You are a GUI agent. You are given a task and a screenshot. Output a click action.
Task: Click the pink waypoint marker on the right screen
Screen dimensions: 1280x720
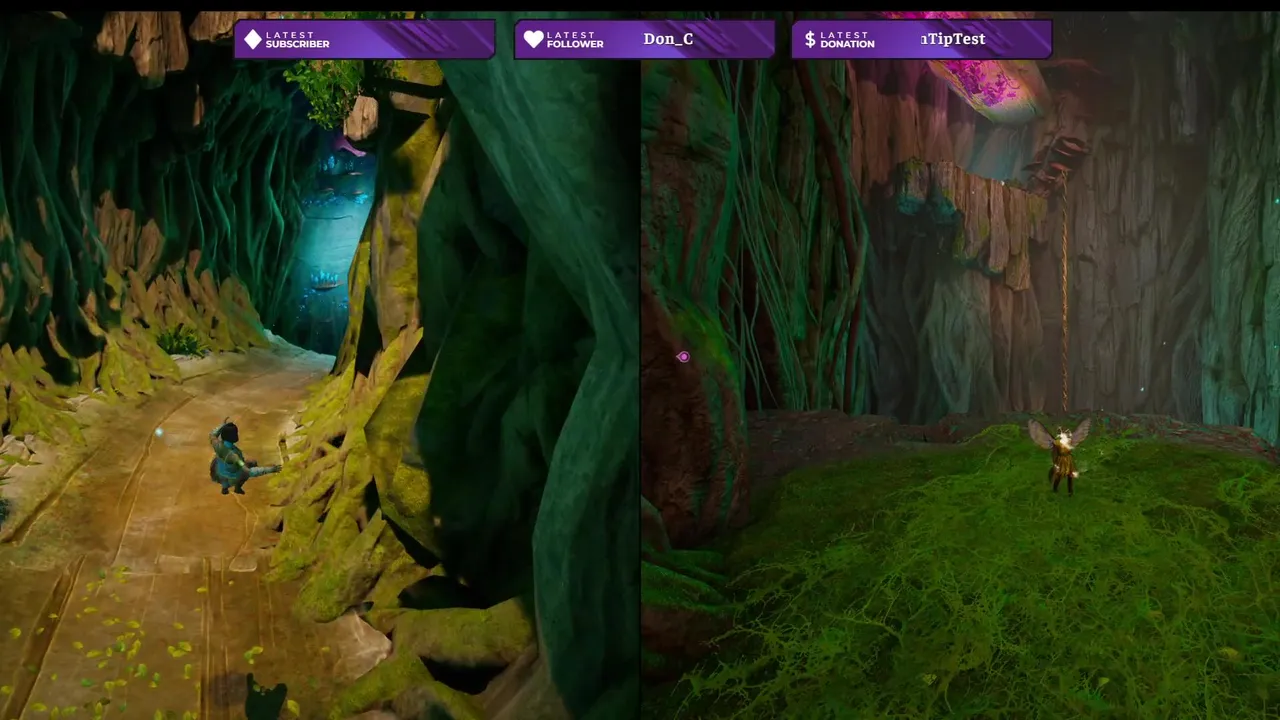coord(683,357)
